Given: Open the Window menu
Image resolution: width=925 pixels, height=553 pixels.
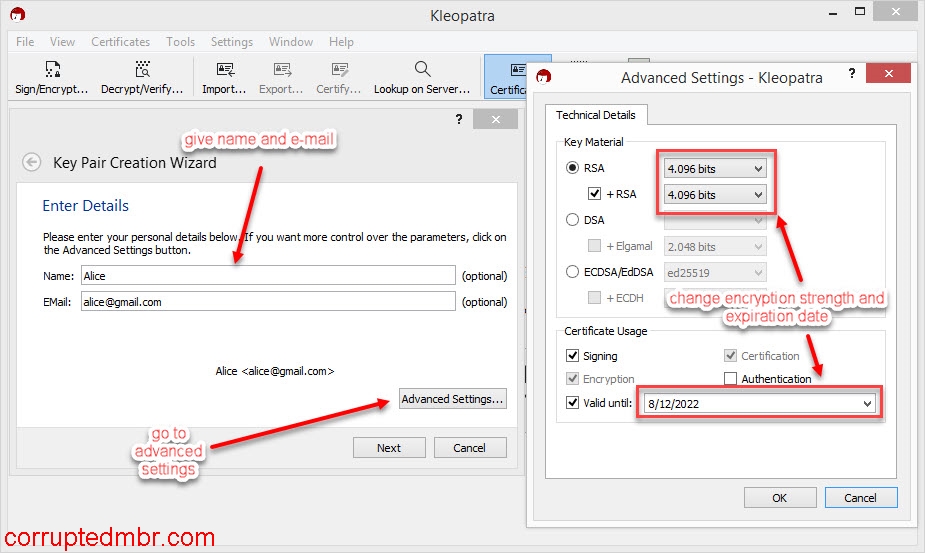Looking at the screenshot, I should (x=291, y=42).
